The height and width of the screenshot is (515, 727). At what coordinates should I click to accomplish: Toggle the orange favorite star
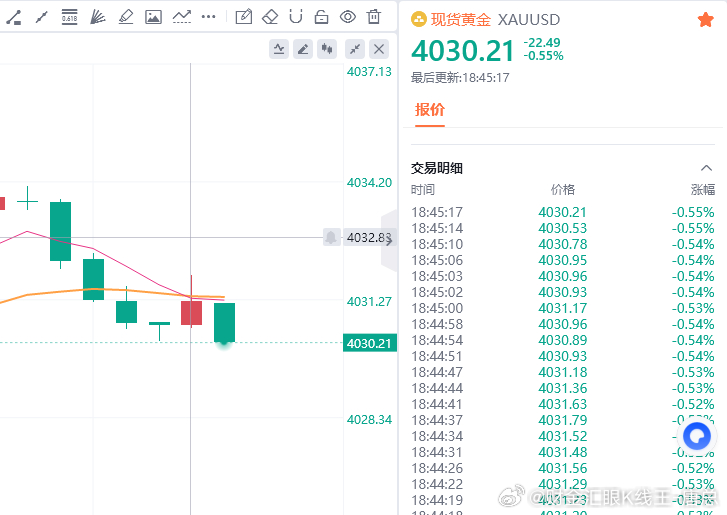(x=706, y=19)
